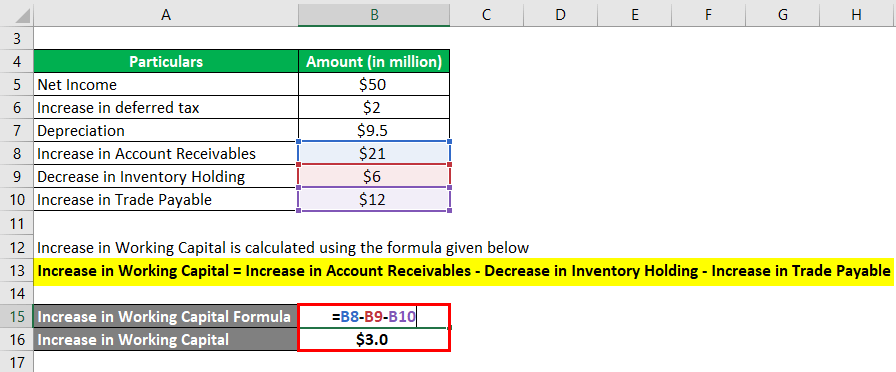Select row 8 header
This screenshot has width=896, height=372.
[17, 154]
